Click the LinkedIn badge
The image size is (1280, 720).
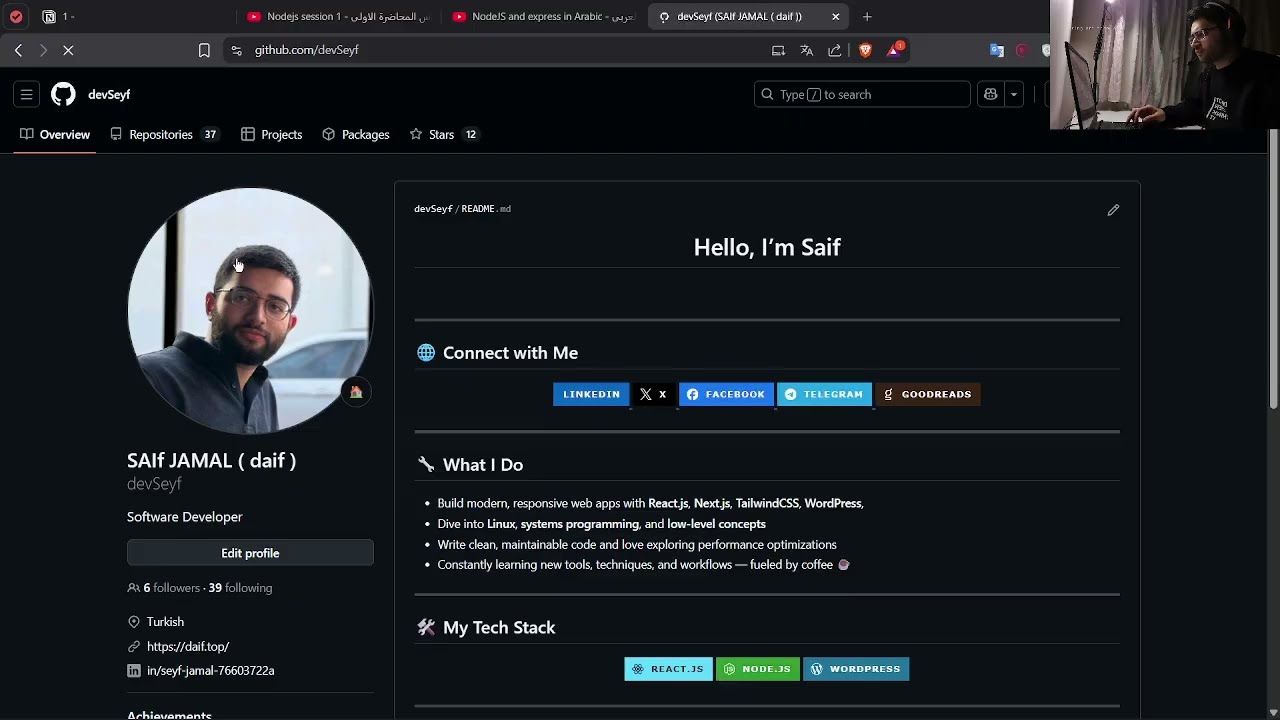(591, 394)
